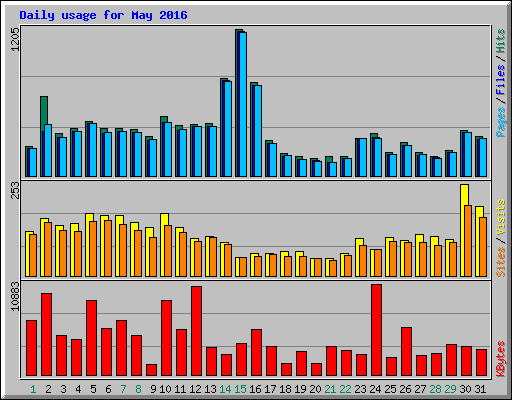Click day label 22 on x-axis
The height and width of the screenshot is (400, 512).
[345, 389]
